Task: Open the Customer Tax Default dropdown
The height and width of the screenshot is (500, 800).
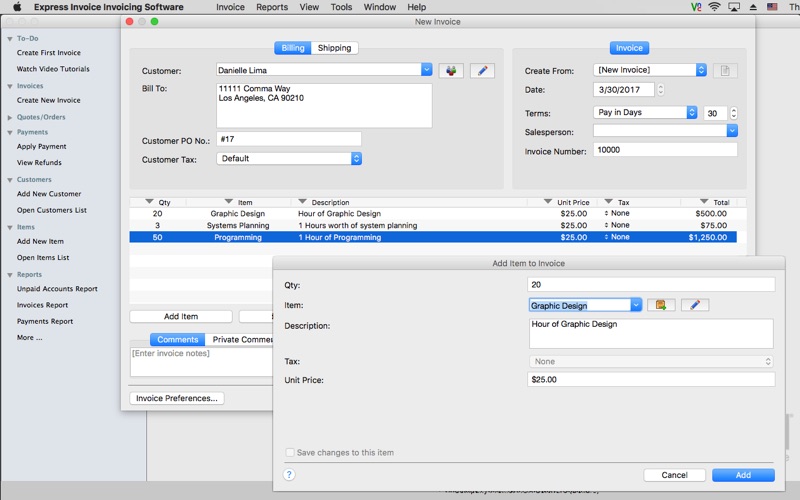Action: click(356, 158)
